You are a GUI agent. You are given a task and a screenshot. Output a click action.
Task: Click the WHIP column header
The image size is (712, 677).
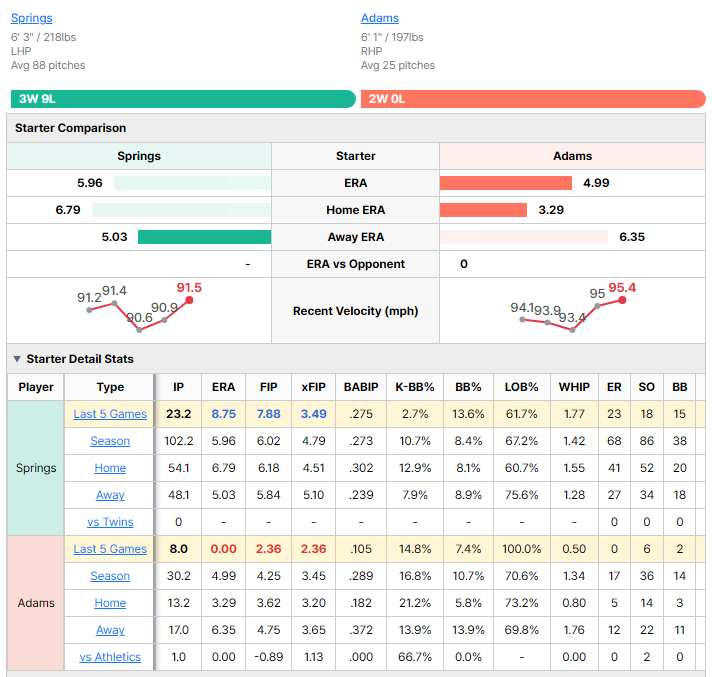coord(574,387)
